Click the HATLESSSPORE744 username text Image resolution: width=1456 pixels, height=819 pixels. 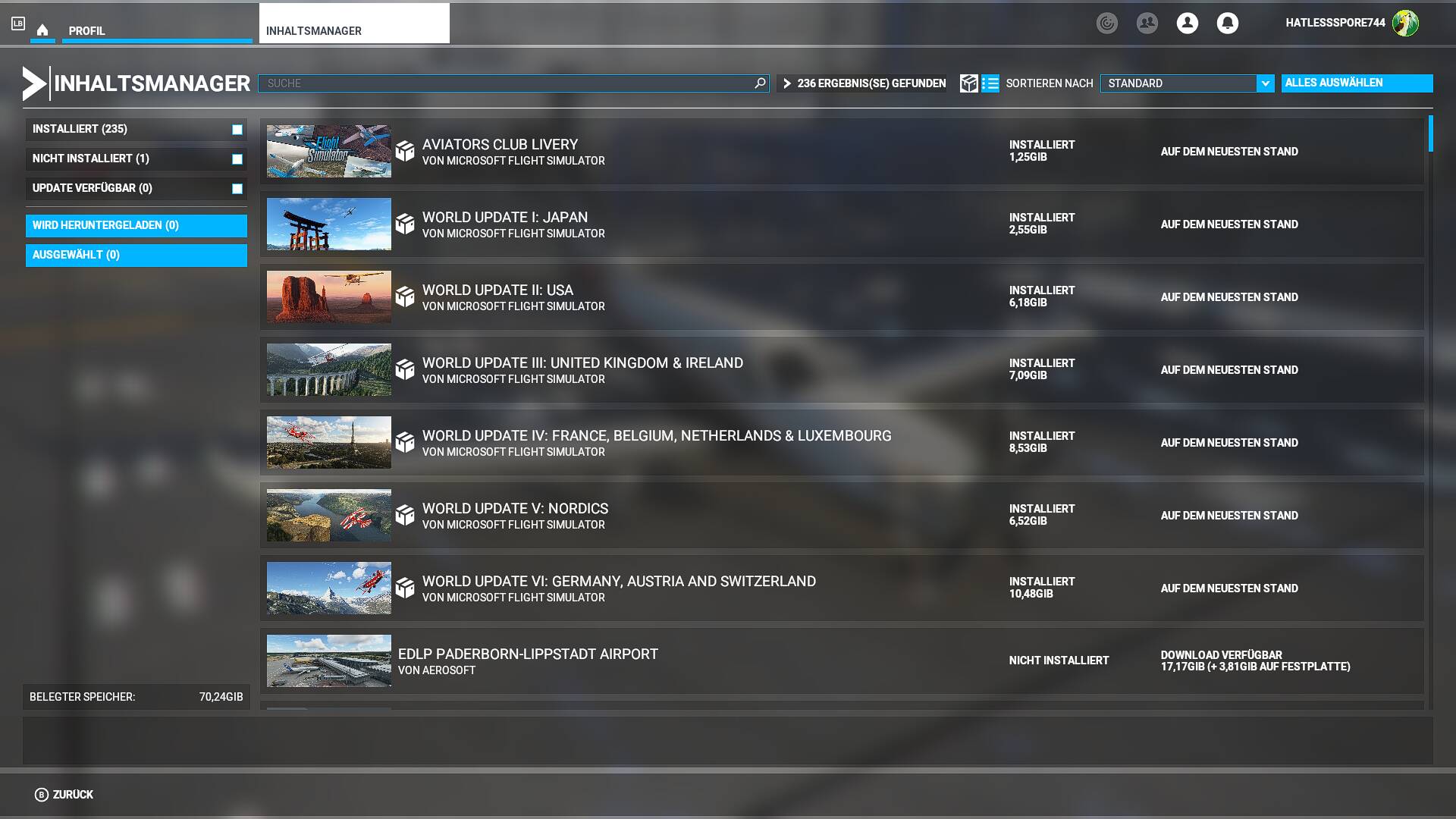point(1335,23)
